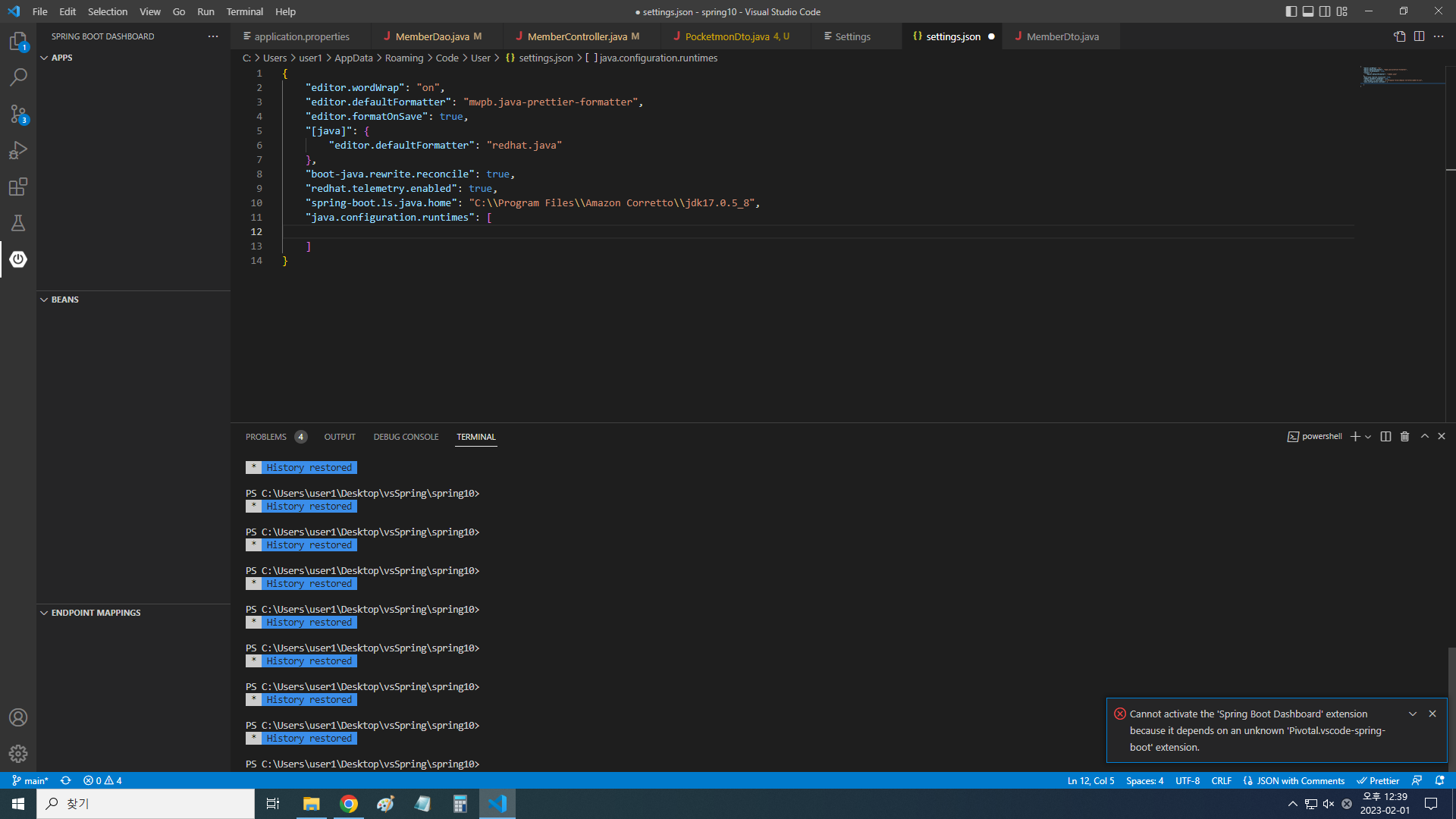Change the UTF-8 encoding
1456x819 pixels.
(x=1188, y=780)
